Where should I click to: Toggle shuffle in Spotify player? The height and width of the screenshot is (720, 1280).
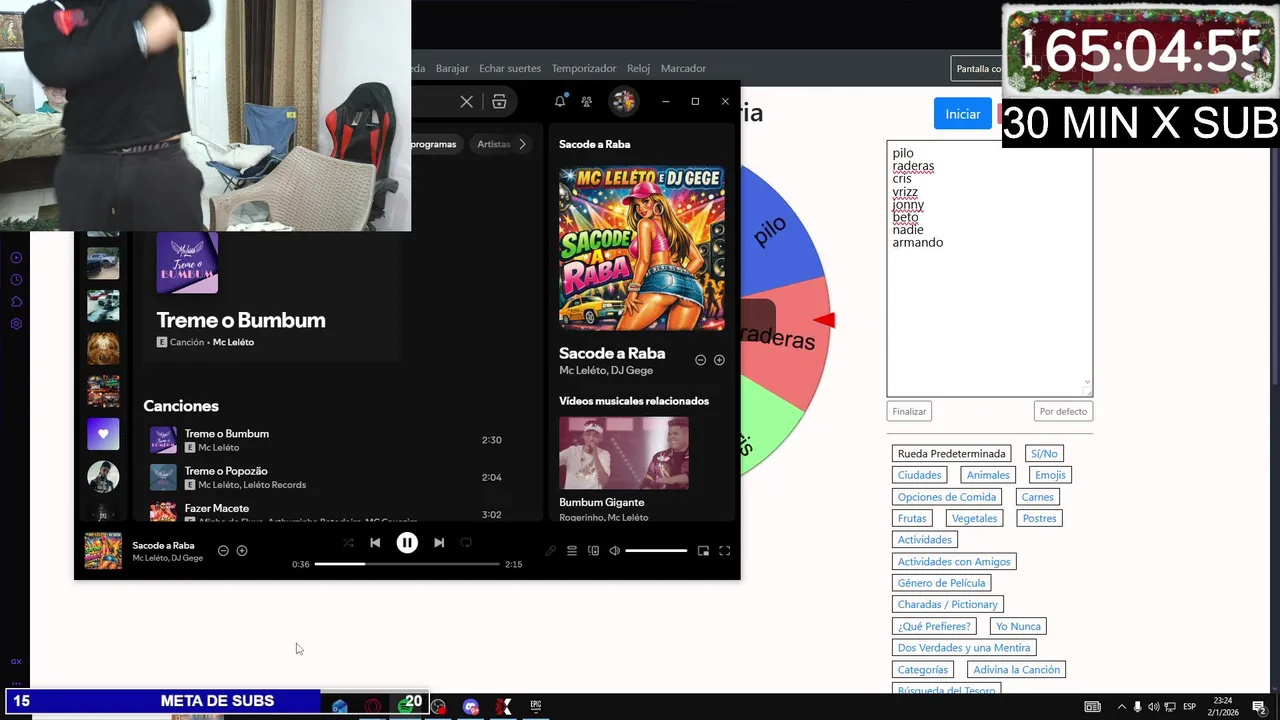348,543
